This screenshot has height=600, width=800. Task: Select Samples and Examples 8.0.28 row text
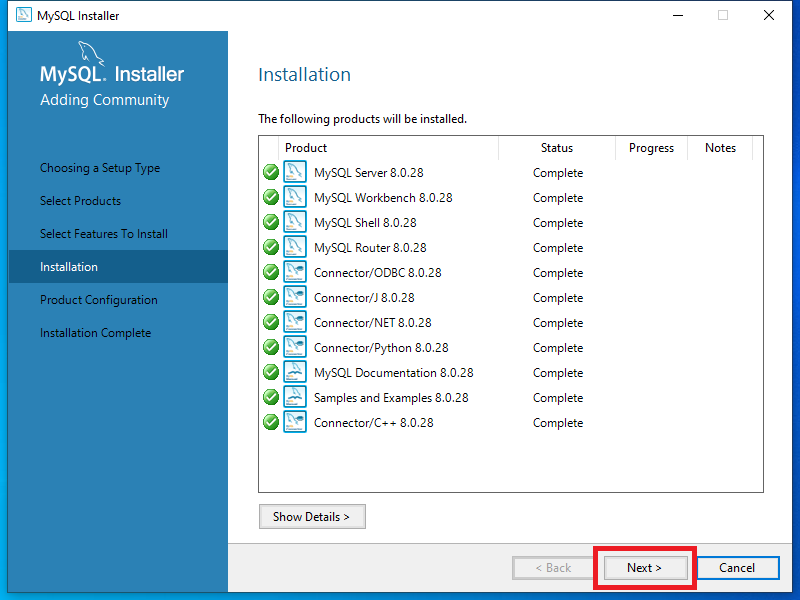point(391,398)
